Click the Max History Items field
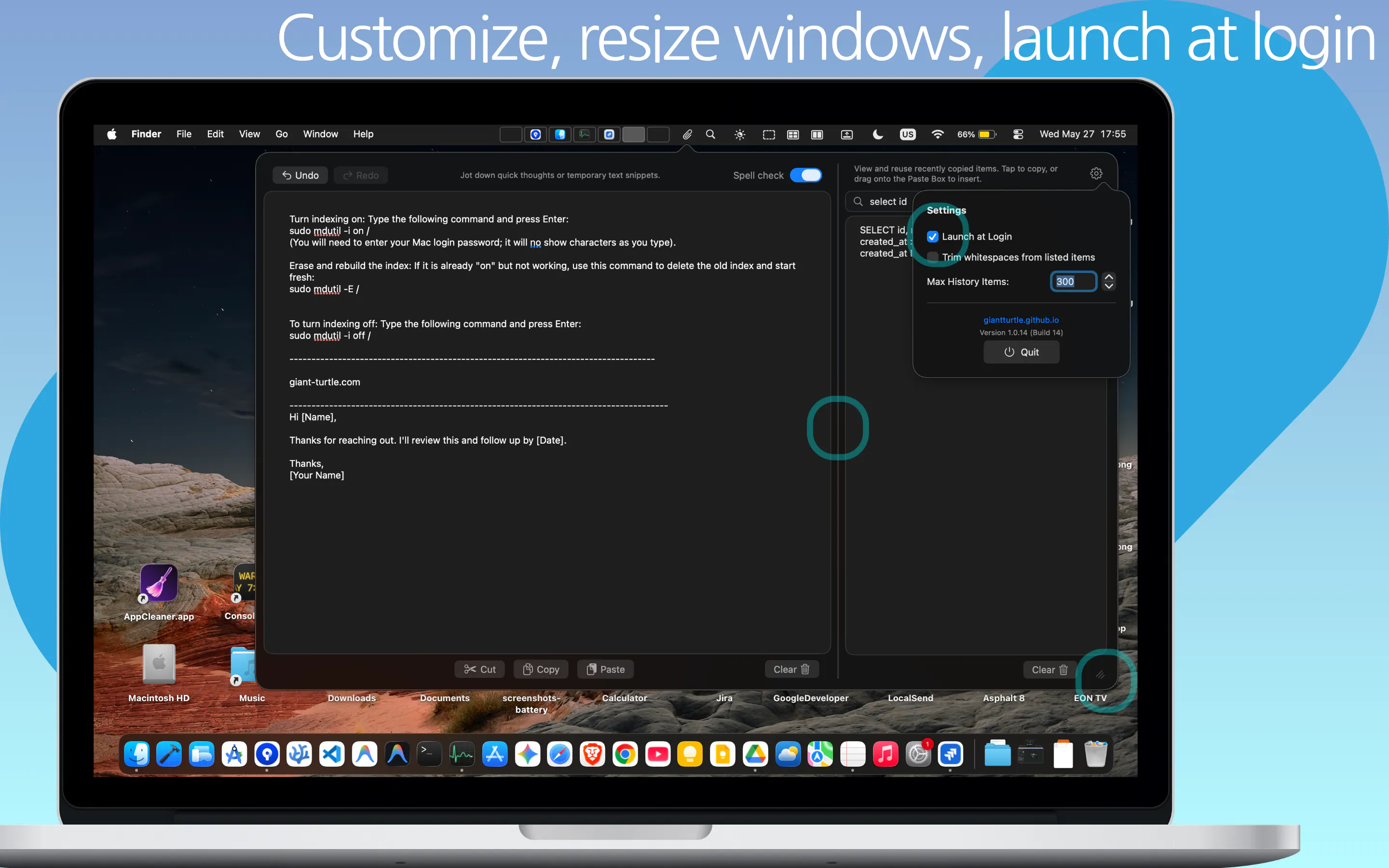 [x=1073, y=281]
